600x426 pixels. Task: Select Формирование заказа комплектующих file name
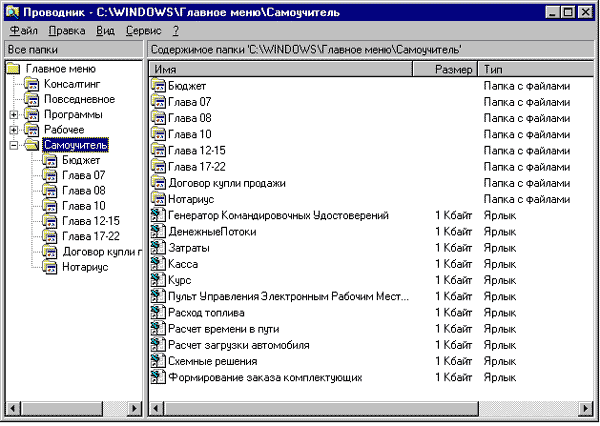(265, 377)
